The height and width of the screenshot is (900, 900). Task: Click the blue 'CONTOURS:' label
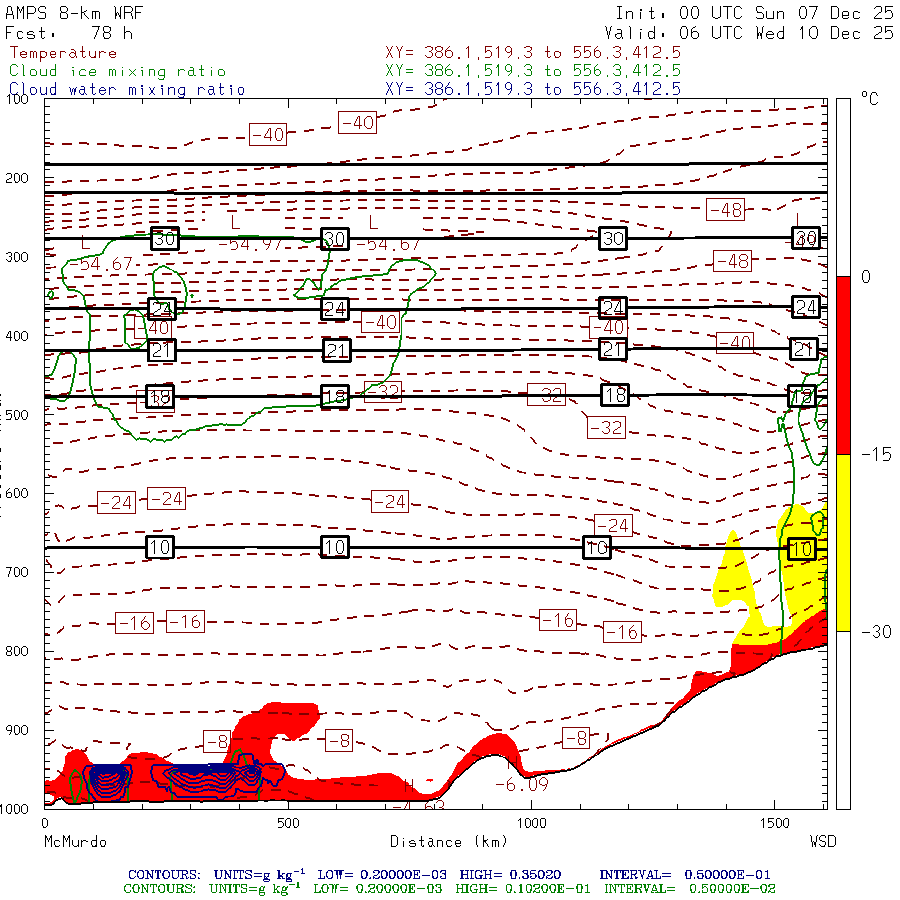[x=164, y=875]
